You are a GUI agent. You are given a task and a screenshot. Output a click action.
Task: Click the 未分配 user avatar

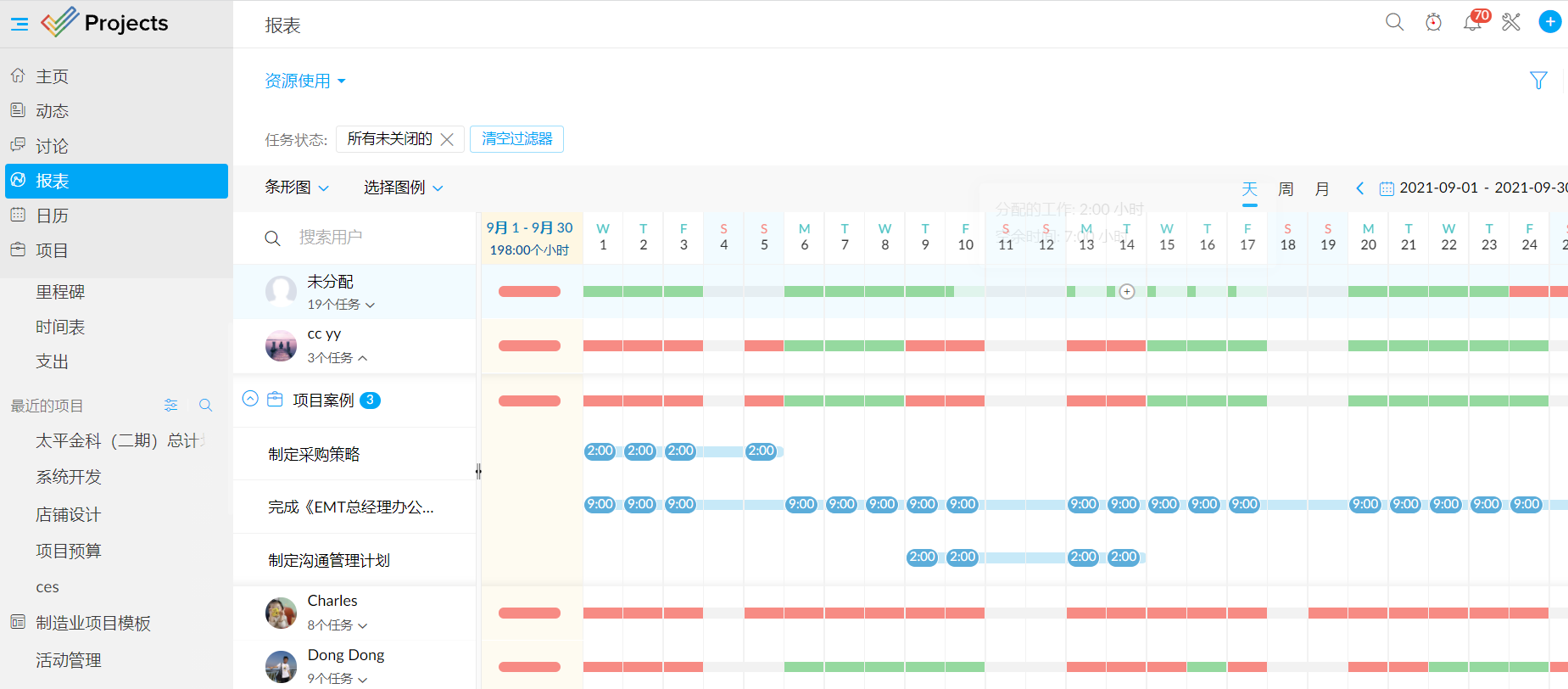pyautogui.click(x=281, y=291)
